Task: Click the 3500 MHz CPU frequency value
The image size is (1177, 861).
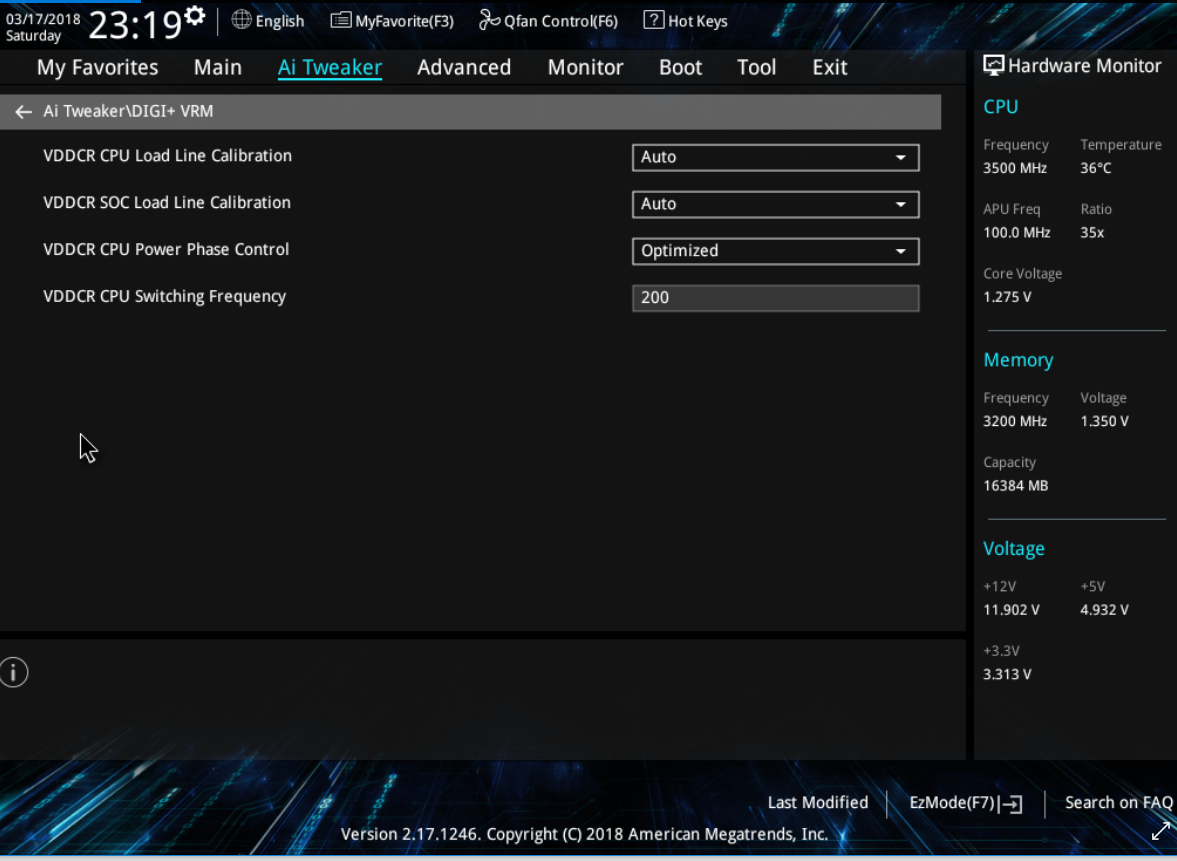Action: tap(1015, 168)
